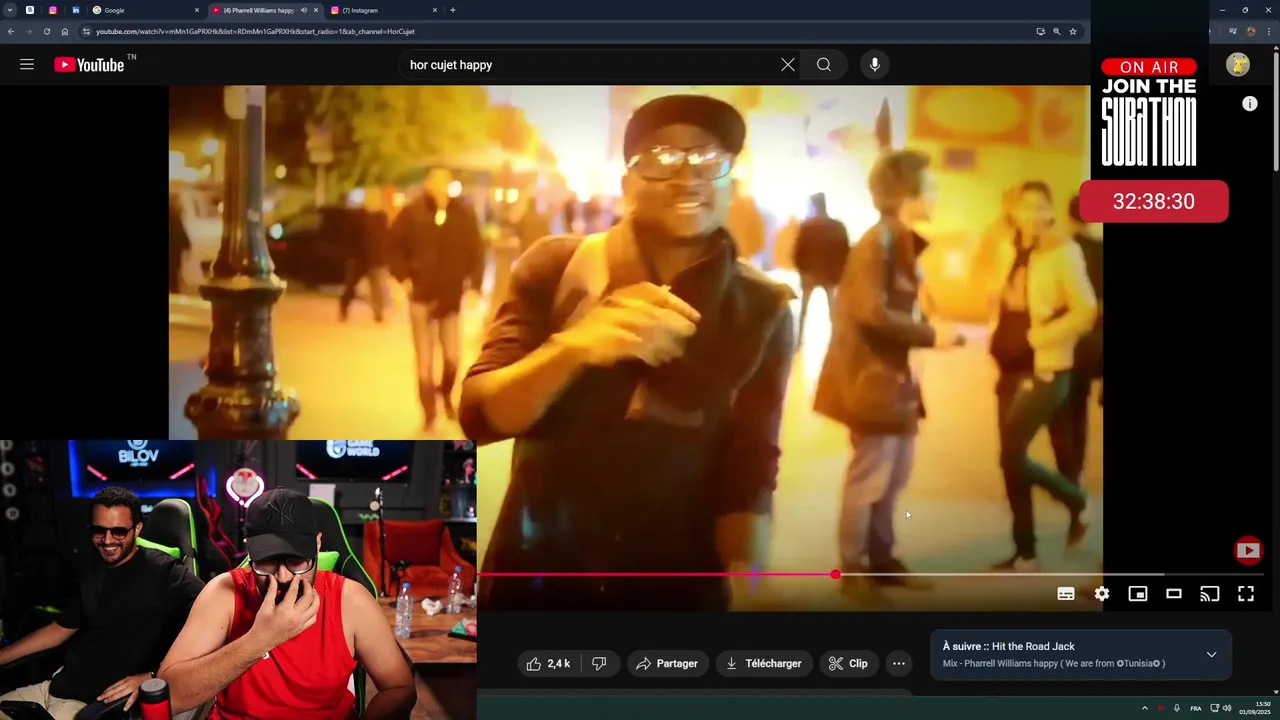Click the address bar URL
Image resolution: width=1280 pixels, height=720 pixels.
255,32
